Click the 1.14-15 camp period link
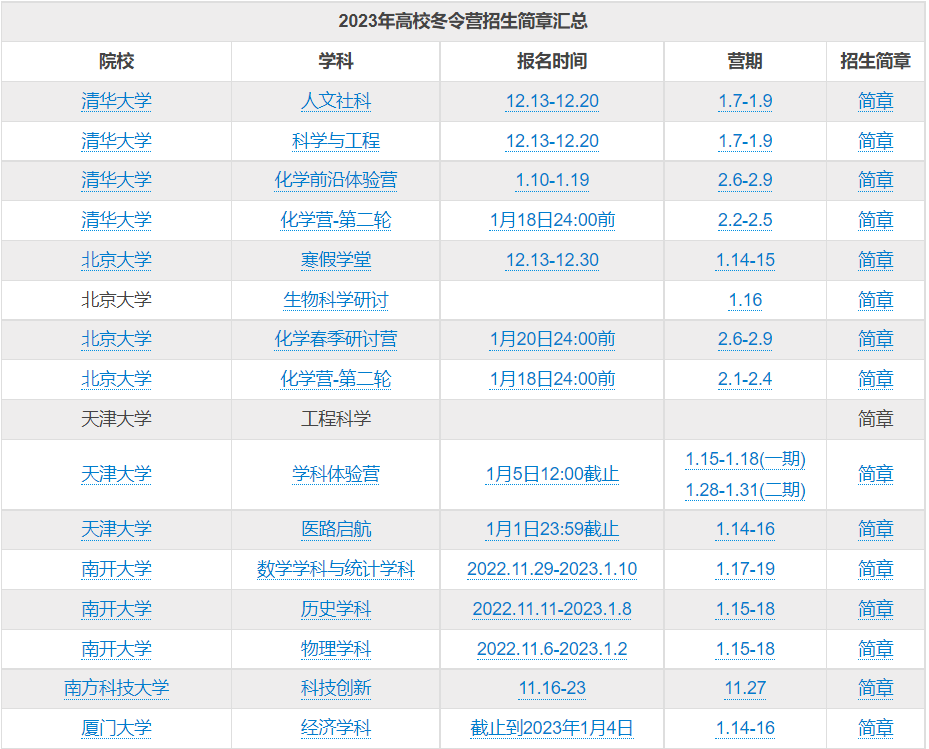 (745, 260)
